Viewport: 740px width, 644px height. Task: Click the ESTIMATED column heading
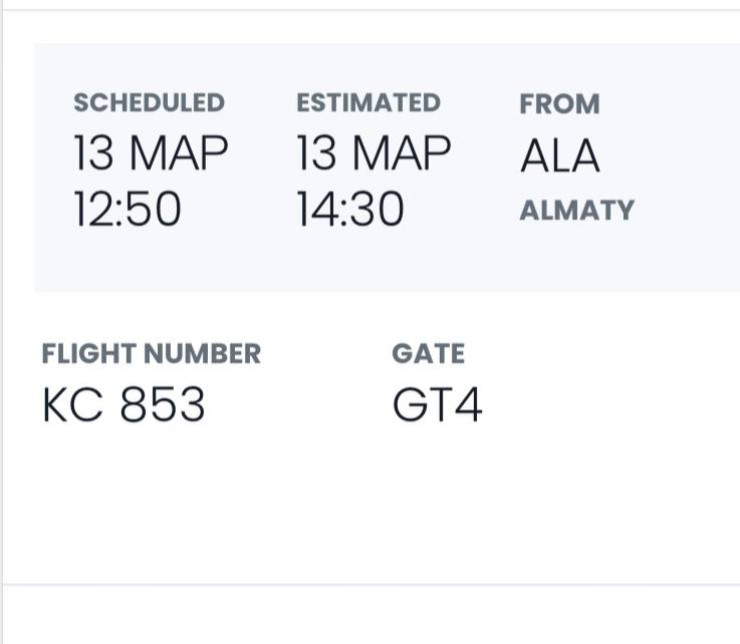368,103
